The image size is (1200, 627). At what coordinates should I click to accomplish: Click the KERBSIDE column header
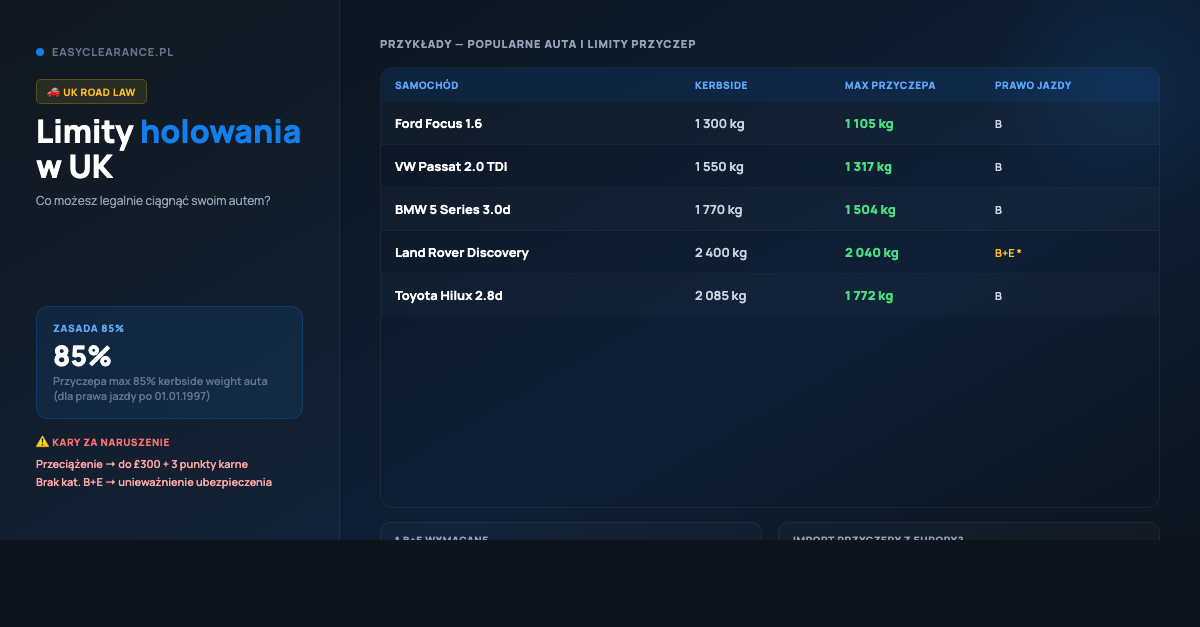721,86
